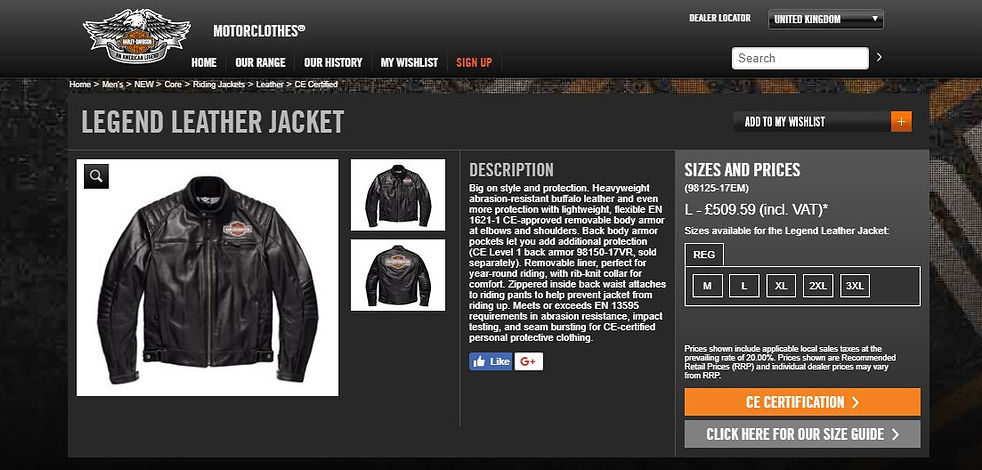Open CE Certification details
Screen dimensions: 982x470
click(x=802, y=402)
